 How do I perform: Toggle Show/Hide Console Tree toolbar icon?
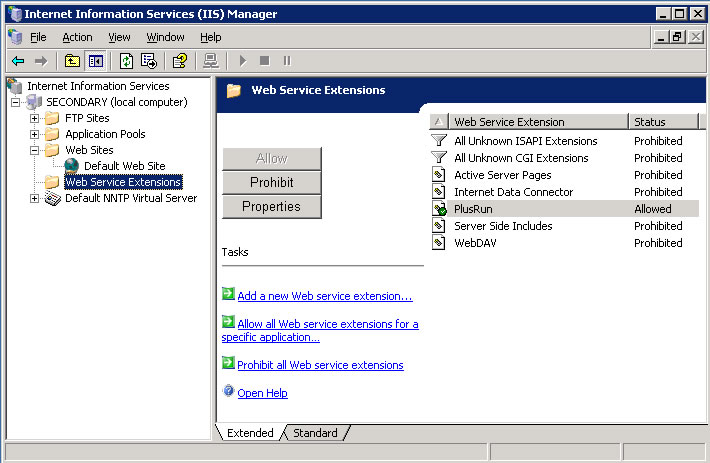click(x=96, y=61)
